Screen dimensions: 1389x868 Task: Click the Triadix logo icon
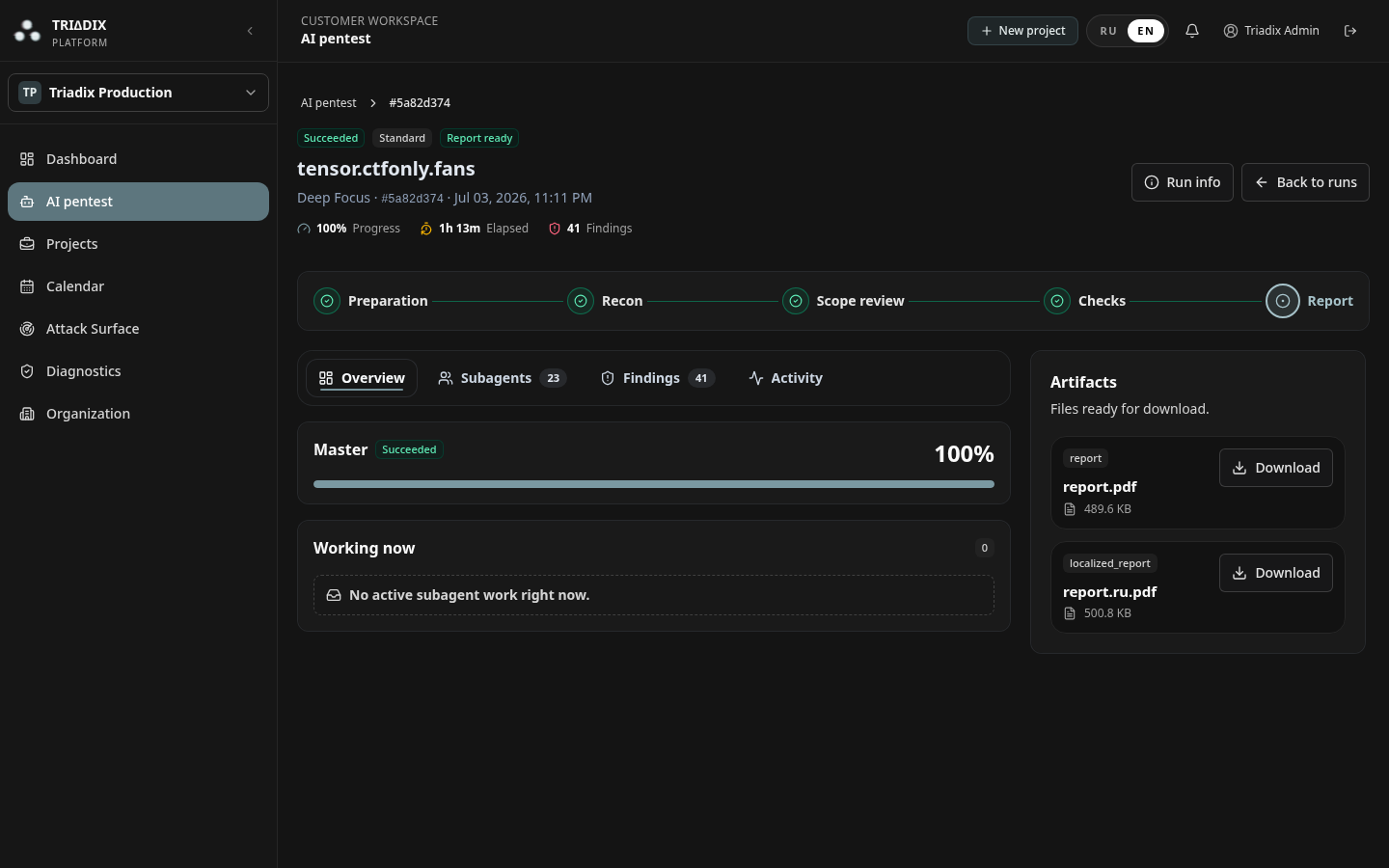coord(27,32)
